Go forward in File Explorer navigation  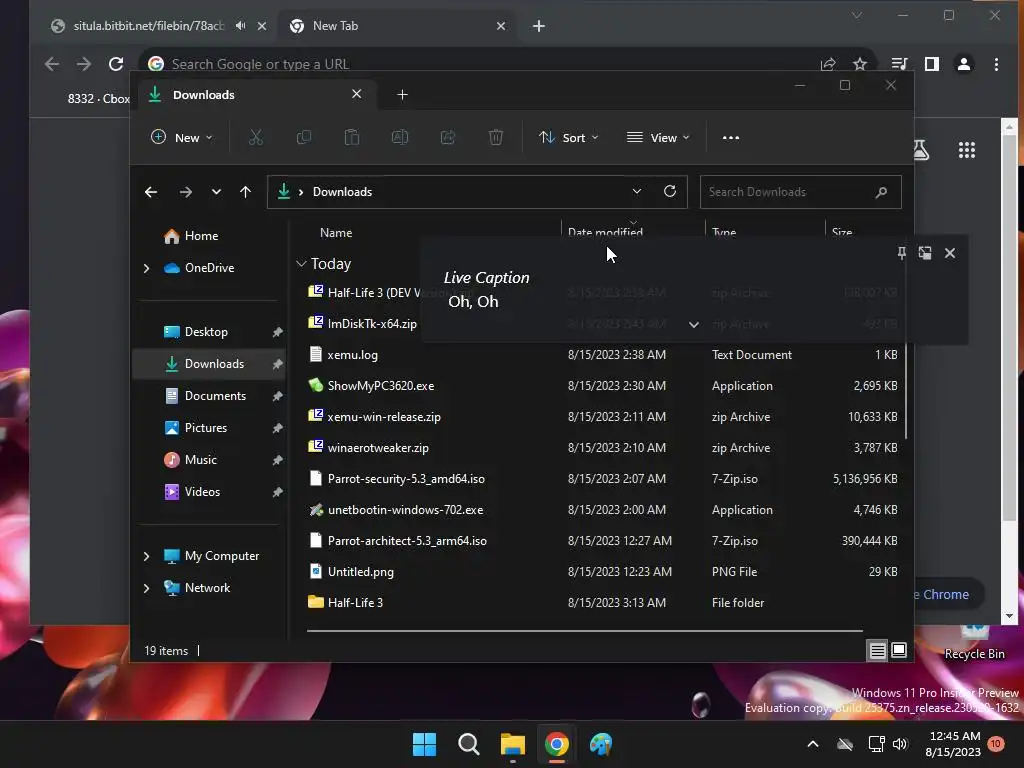point(185,192)
